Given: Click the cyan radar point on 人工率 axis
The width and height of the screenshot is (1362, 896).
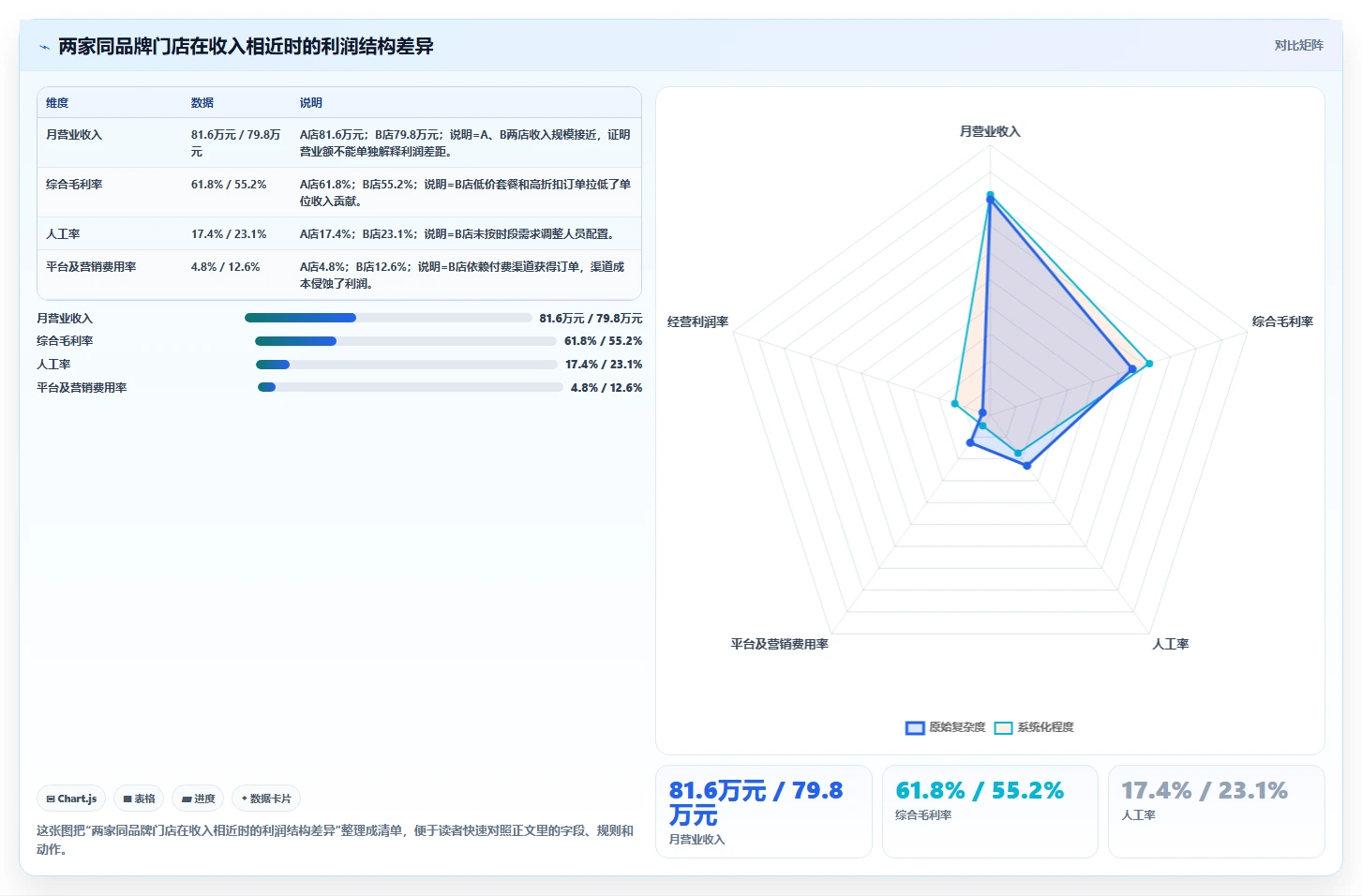Looking at the screenshot, I should pyautogui.click(x=1018, y=453).
